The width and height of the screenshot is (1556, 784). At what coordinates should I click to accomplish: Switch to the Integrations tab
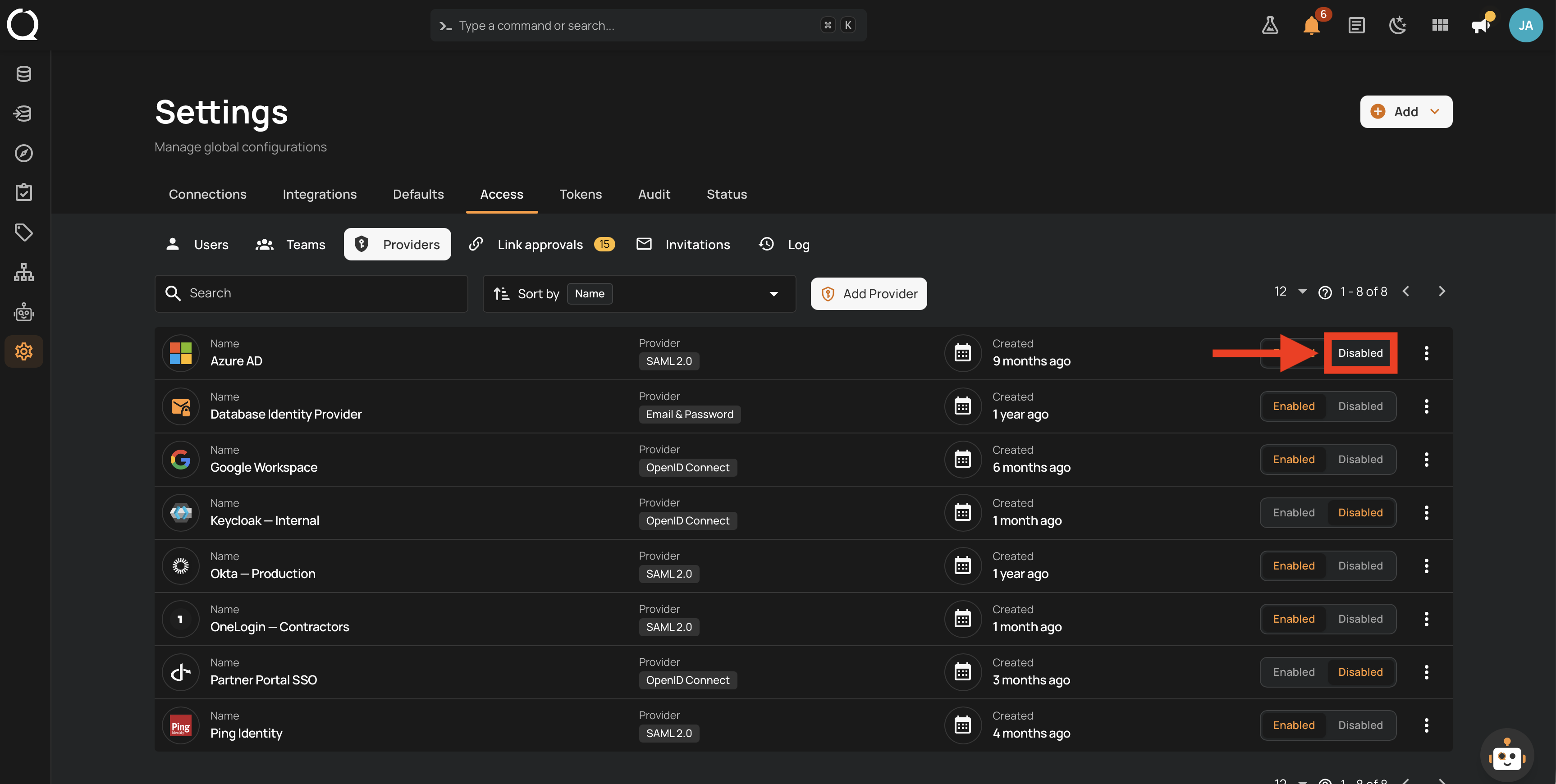320,195
